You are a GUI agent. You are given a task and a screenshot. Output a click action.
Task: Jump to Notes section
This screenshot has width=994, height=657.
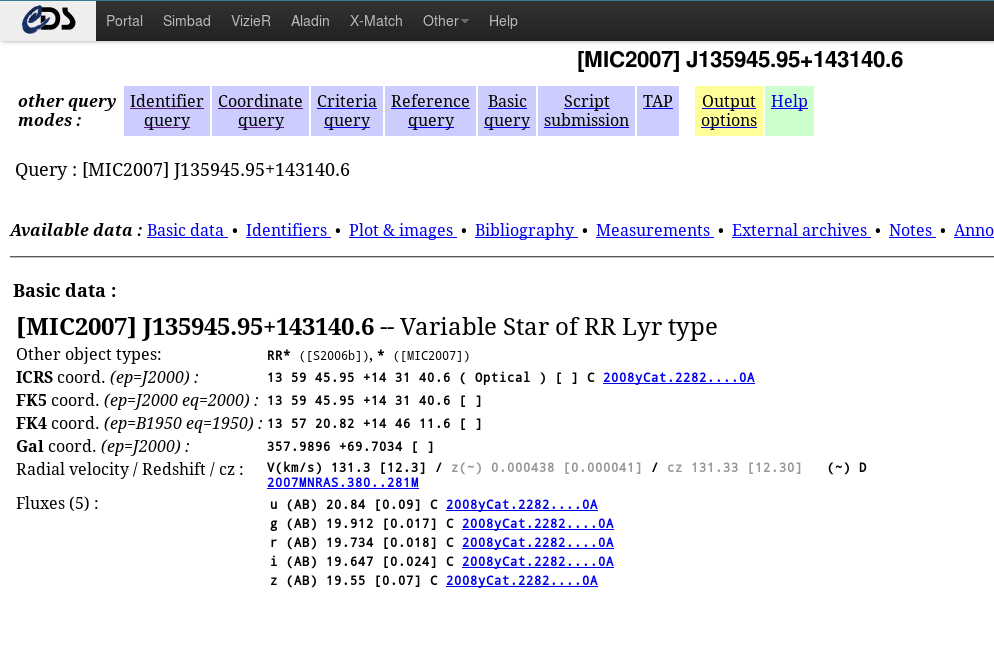[x=911, y=230]
